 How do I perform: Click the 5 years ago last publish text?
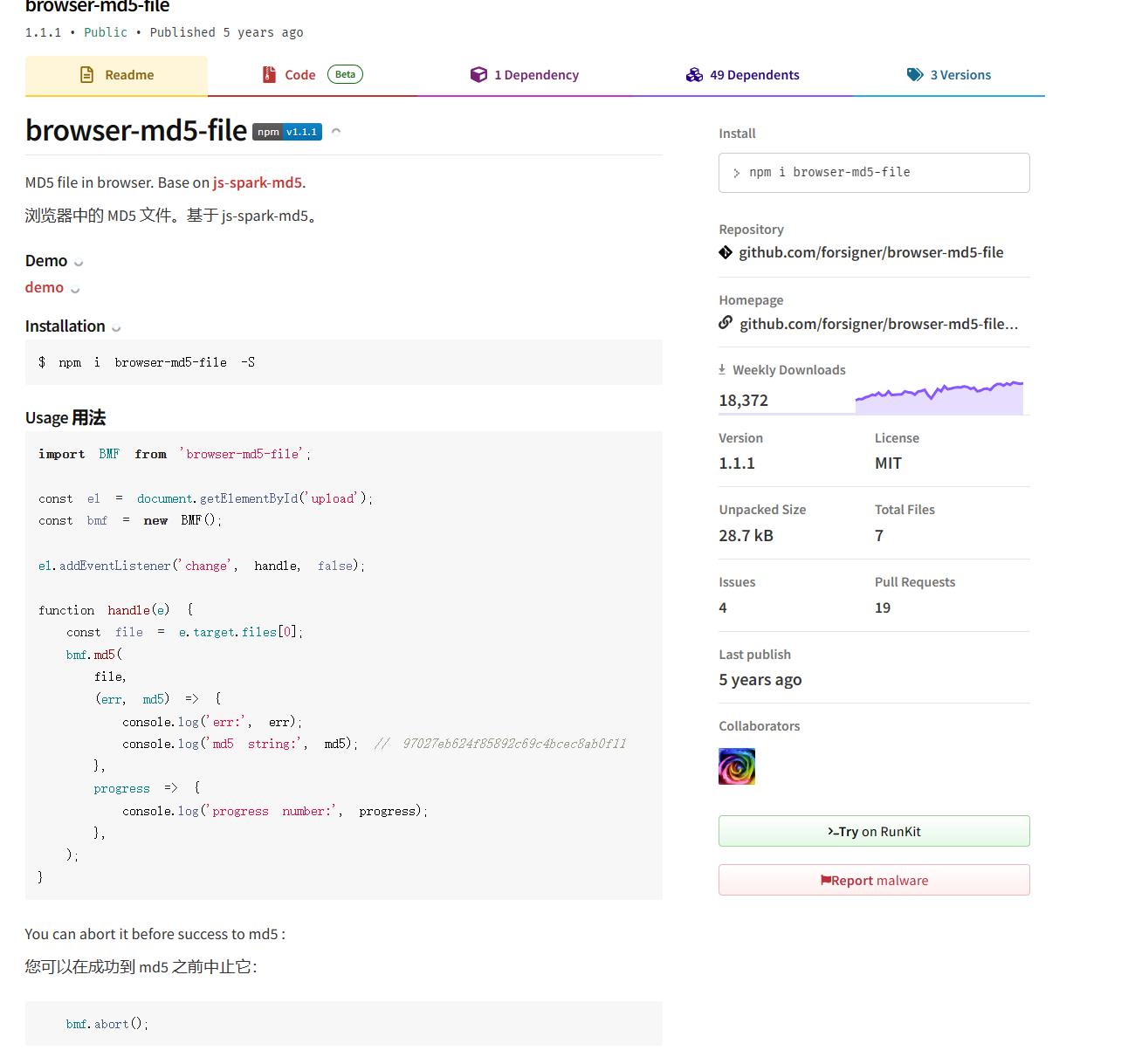pyautogui.click(x=760, y=680)
